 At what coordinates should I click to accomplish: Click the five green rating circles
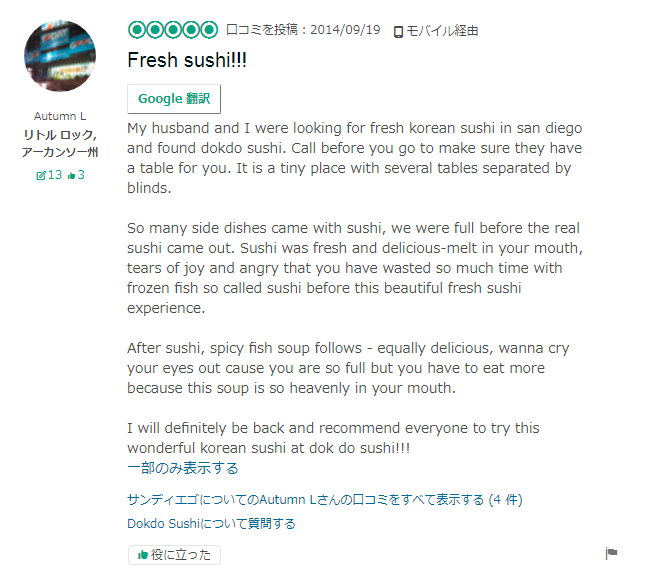[x=172, y=30]
